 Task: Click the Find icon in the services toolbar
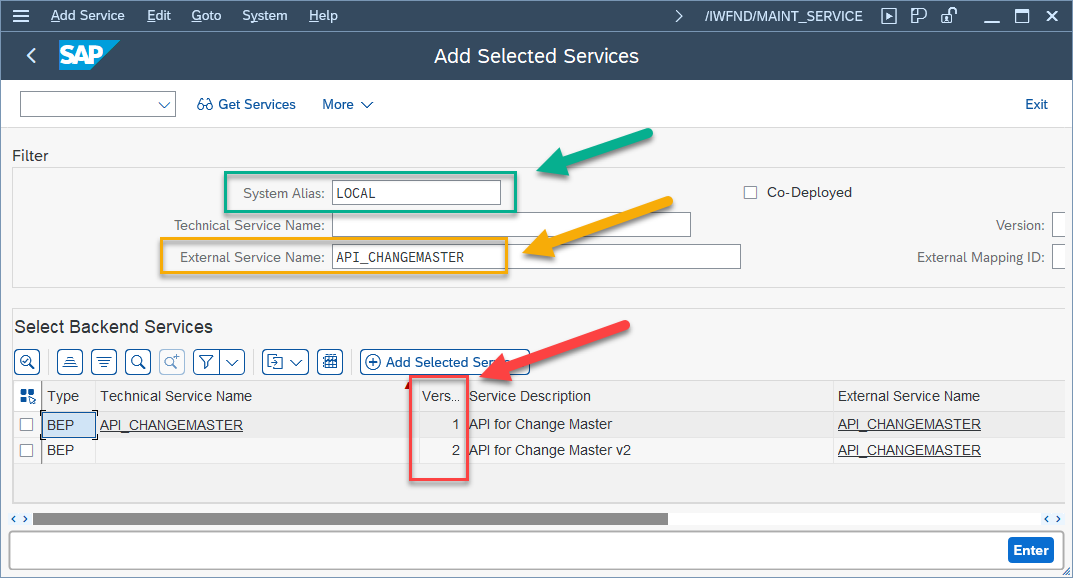(x=140, y=361)
